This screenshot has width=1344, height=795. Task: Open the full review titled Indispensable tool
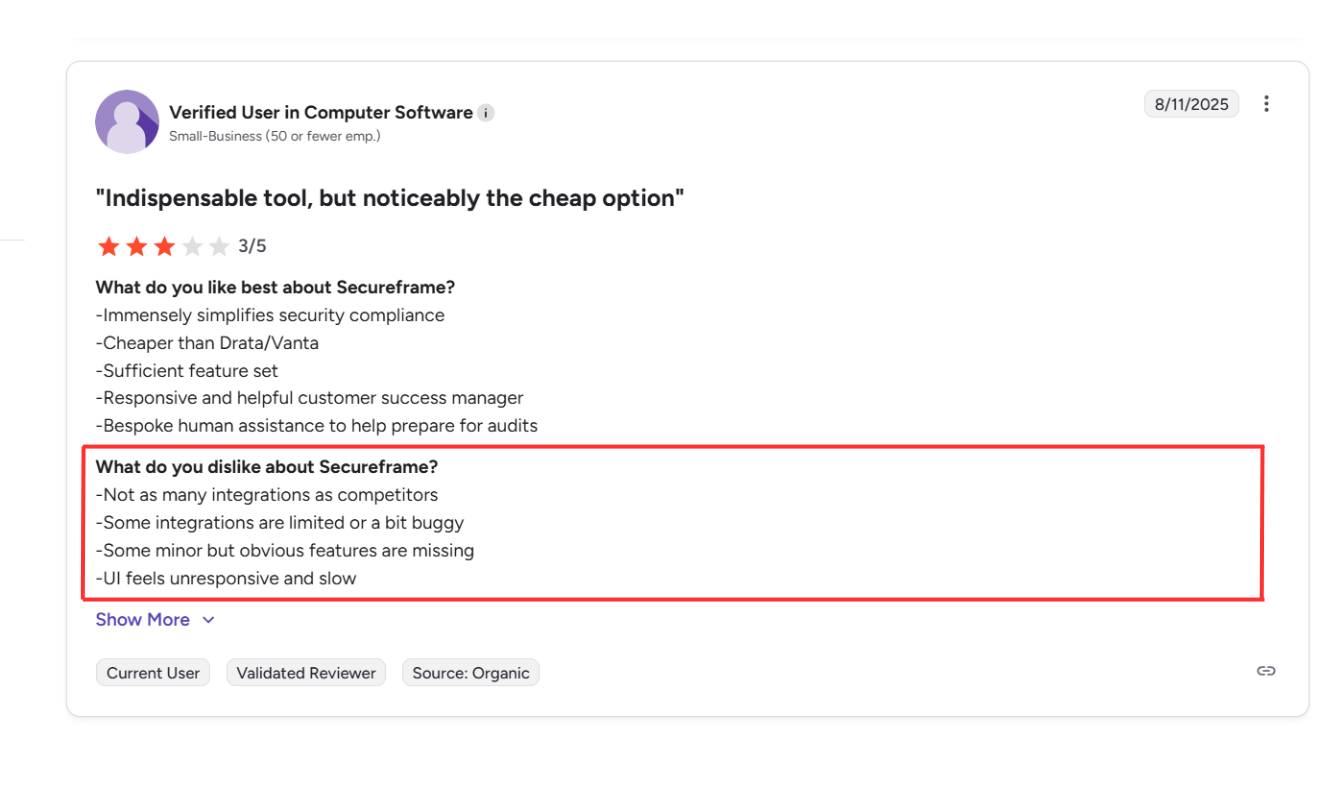pyautogui.click(x=390, y=197)
